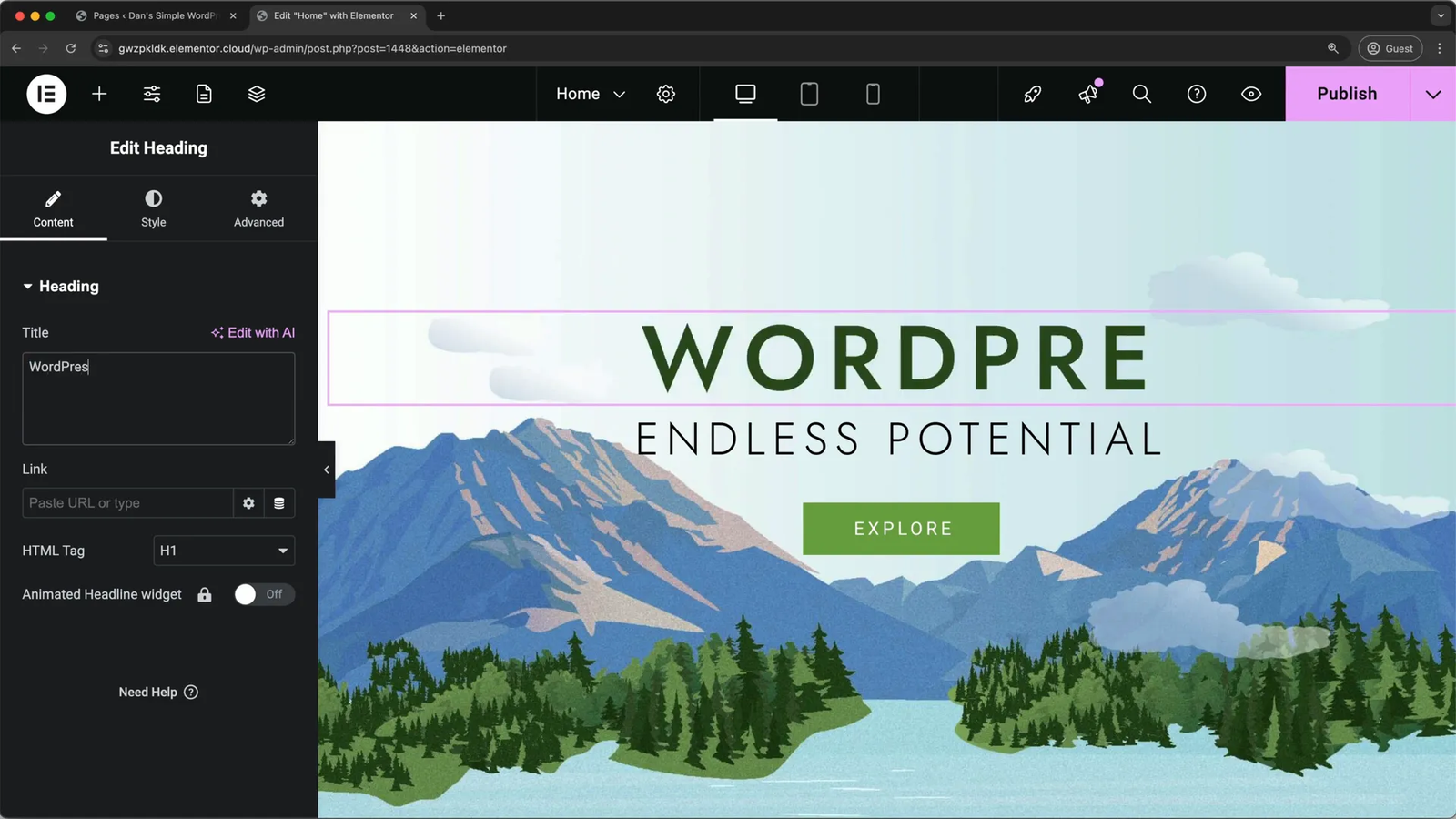This screenshot has height=819, width=1456.
Task: Toggle Animated Headline widget switch
Action: pos(264,594)
